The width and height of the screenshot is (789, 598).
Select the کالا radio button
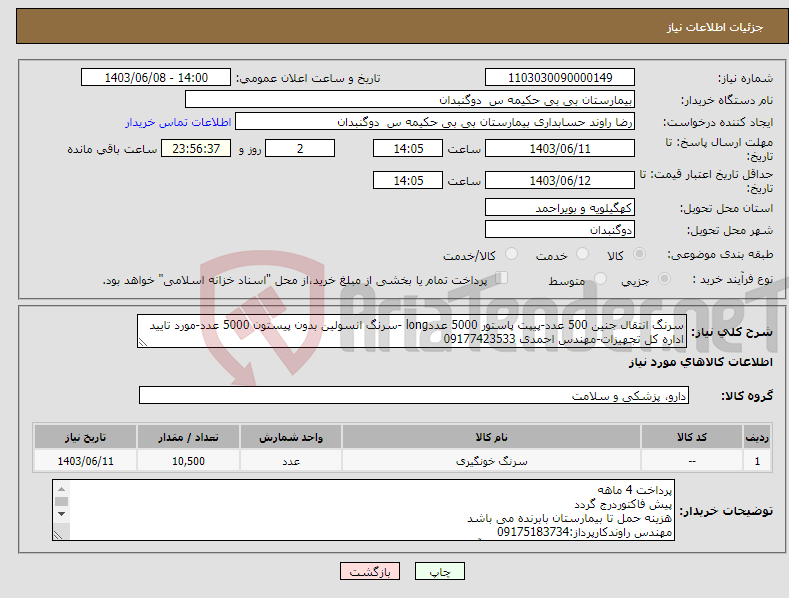pyautogui.click(x=639, y=254)
